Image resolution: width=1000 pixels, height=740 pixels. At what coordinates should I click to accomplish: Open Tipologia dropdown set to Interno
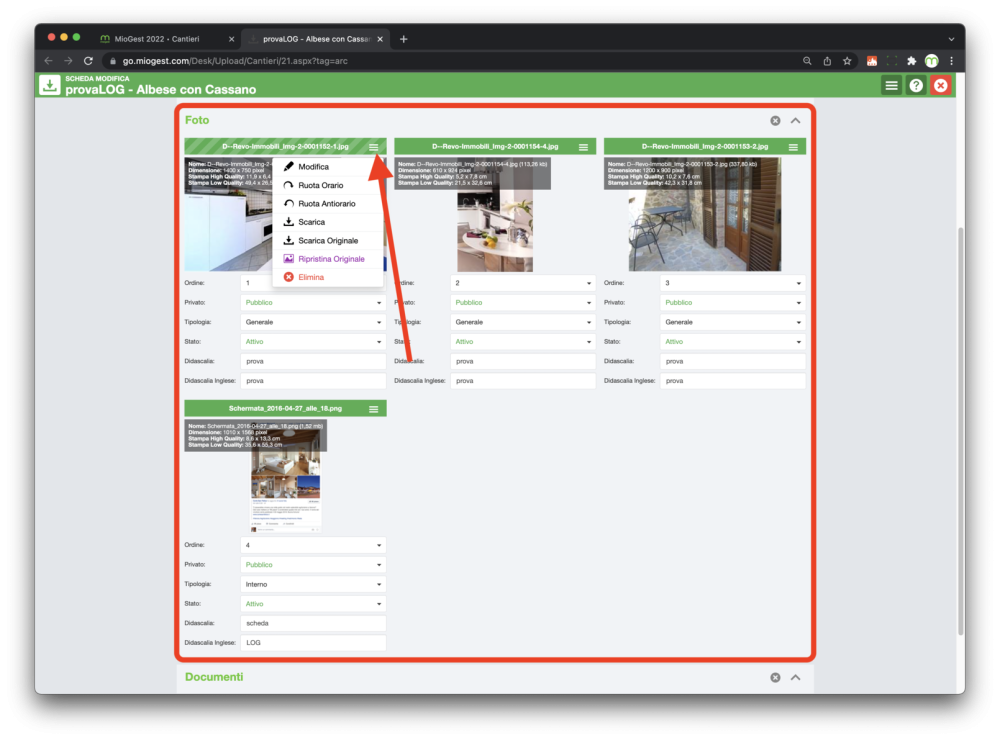[313, 584]
